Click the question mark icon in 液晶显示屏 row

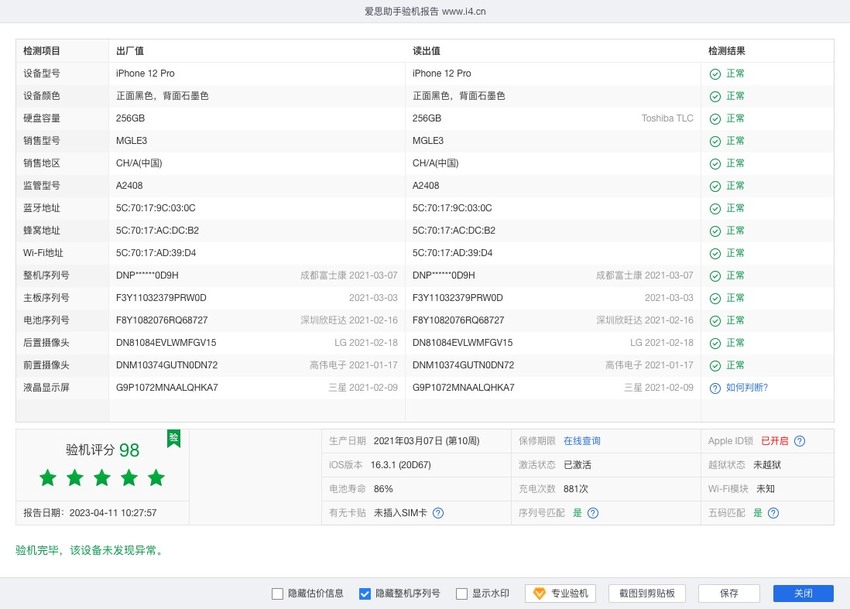[715, 388]
